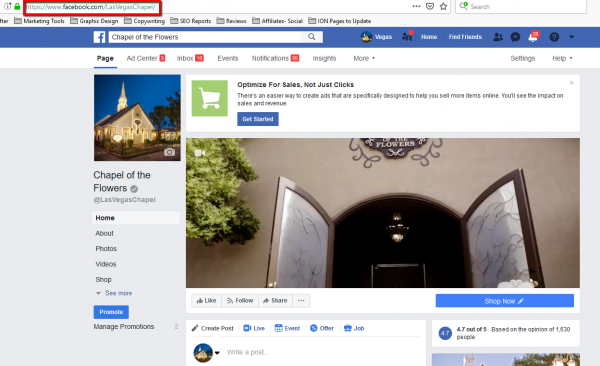
Task: Open the More dropdown in page tabs
Action: (x=364, y=58)
